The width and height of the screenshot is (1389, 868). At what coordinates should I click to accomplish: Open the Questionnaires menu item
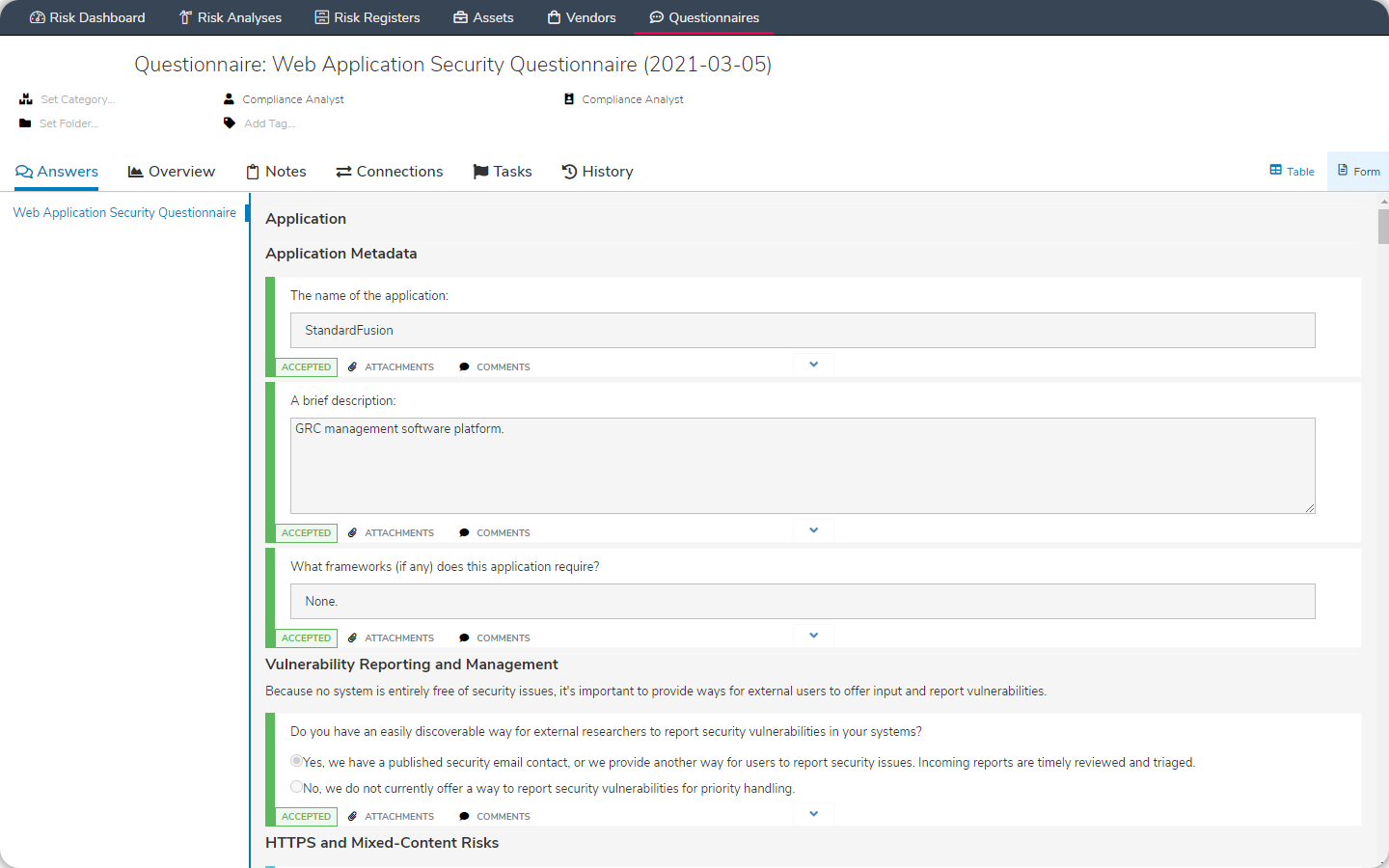tap(703, 17)
